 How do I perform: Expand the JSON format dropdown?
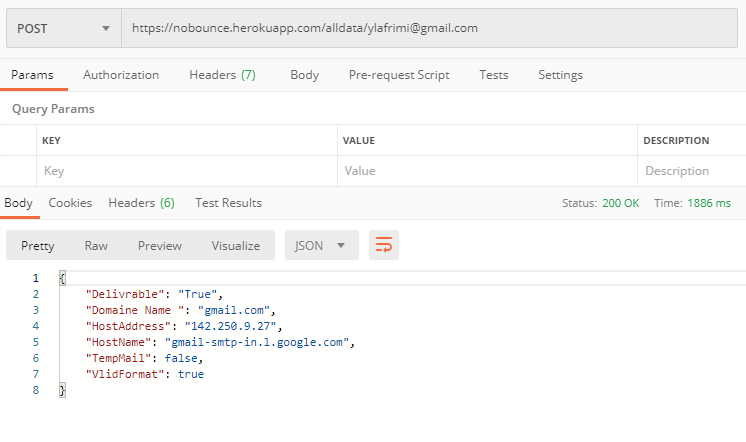click(x=322, y=245)
